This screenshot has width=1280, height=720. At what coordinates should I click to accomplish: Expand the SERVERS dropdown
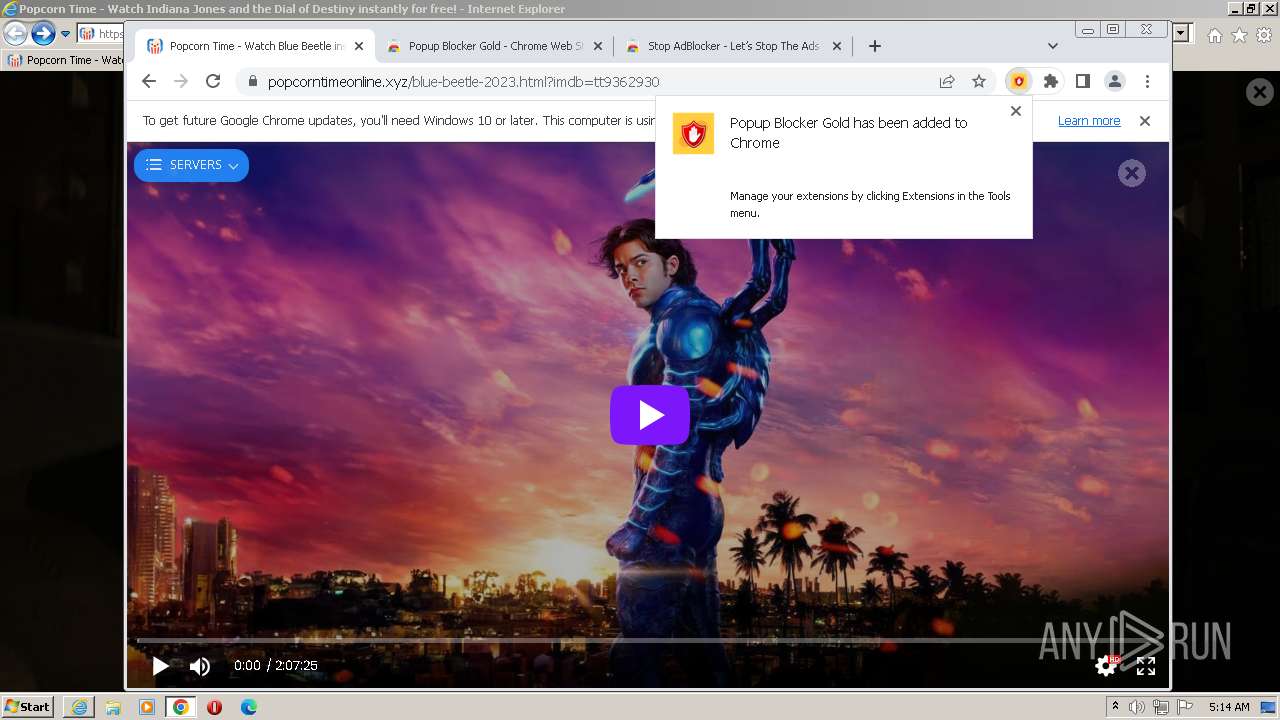pos(191,165)
